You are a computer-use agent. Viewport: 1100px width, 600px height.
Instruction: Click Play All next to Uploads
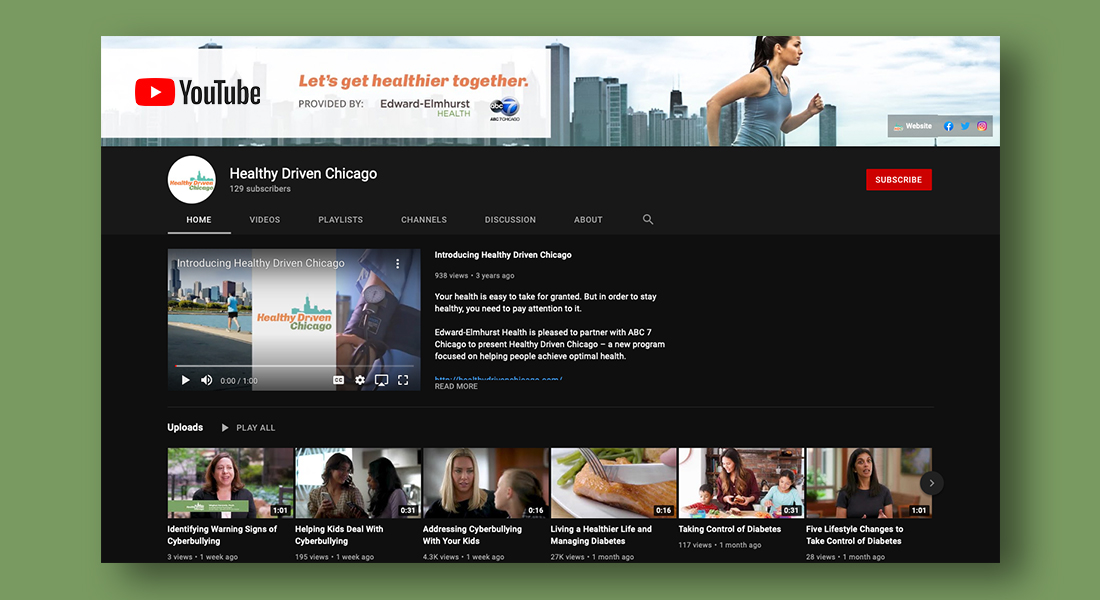coord(248,428)
